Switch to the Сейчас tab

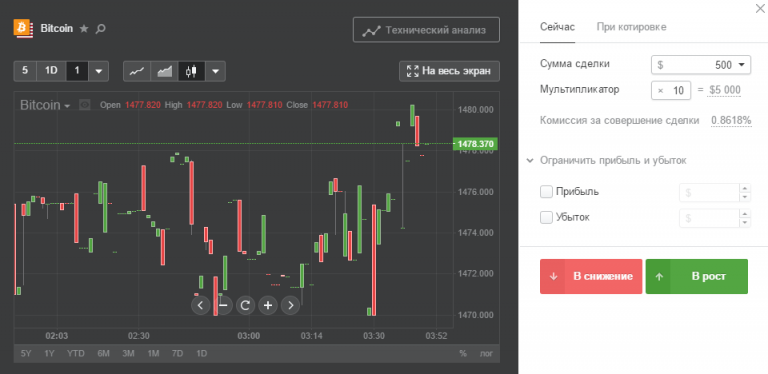point(557,27)
